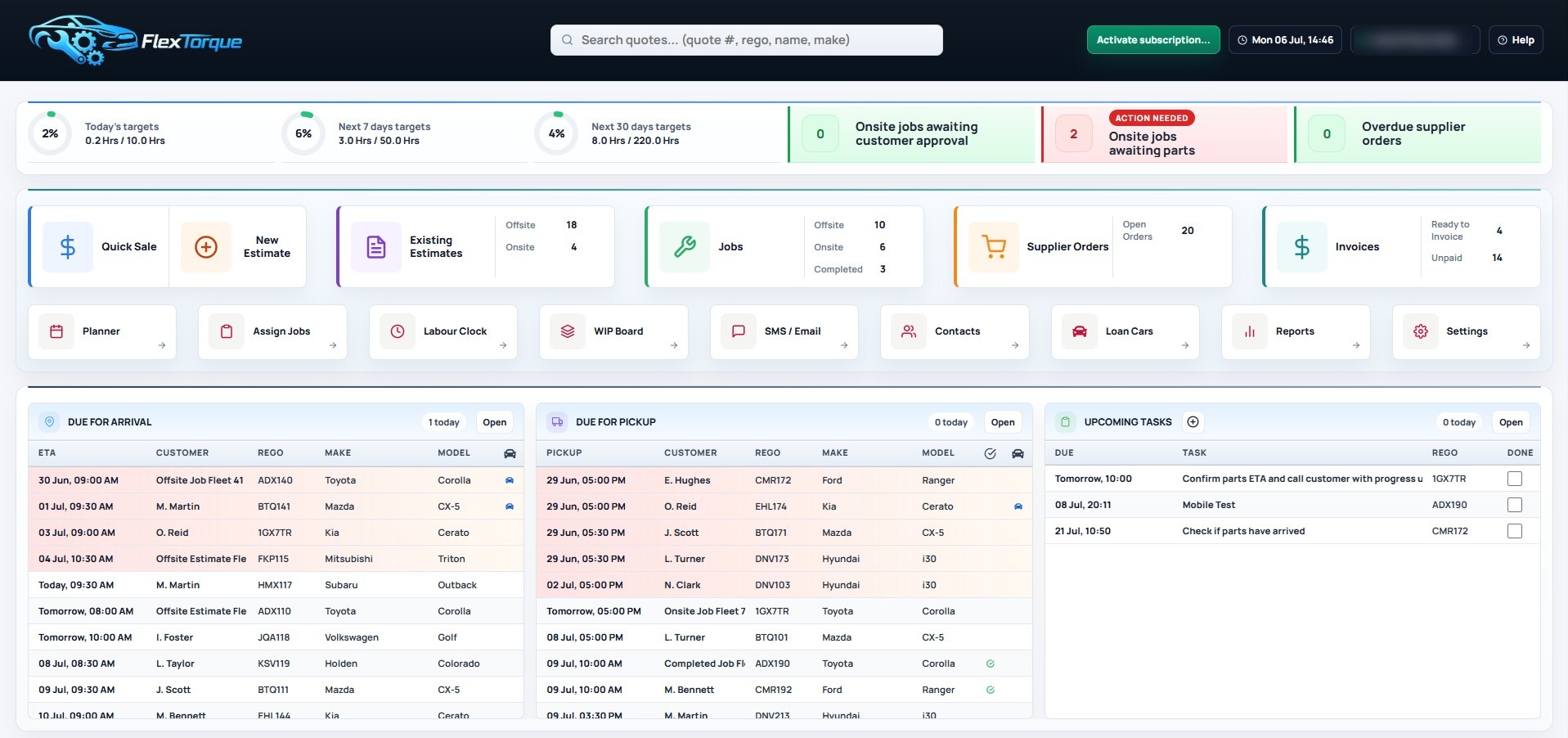Select the Offsite Estimates count 18
The image size is (1568, 738).
coord(572,225)
